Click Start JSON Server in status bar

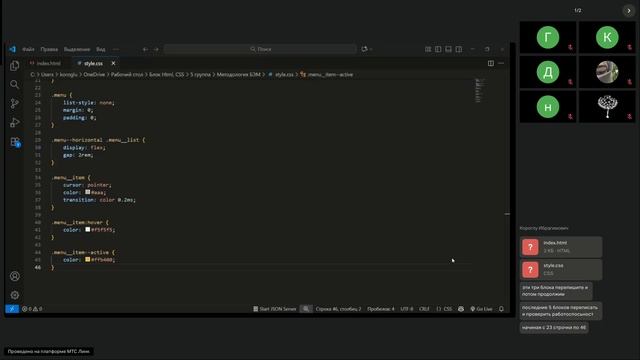pos(274,309)
